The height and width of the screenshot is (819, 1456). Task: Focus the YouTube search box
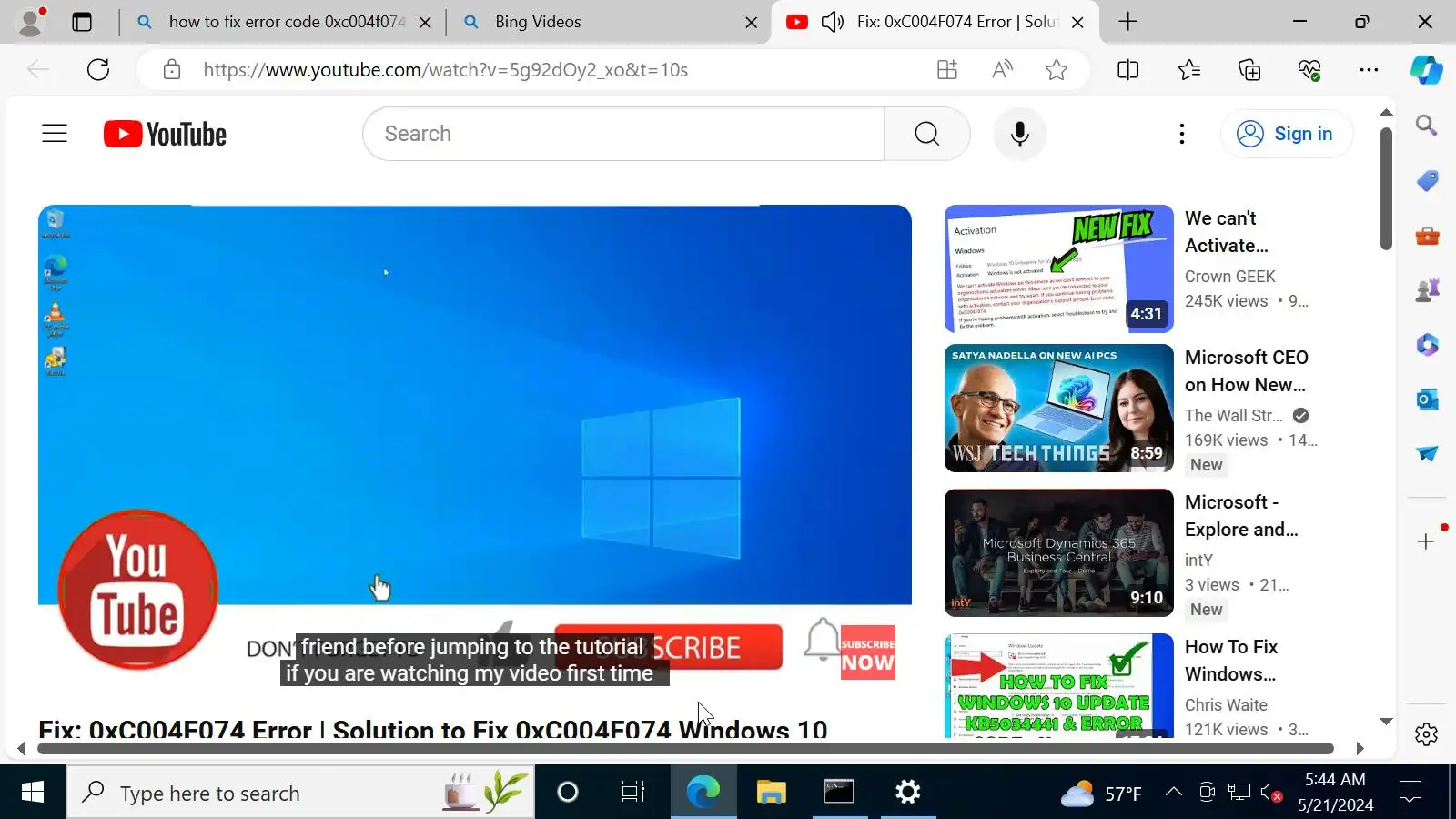click(624, 134)
